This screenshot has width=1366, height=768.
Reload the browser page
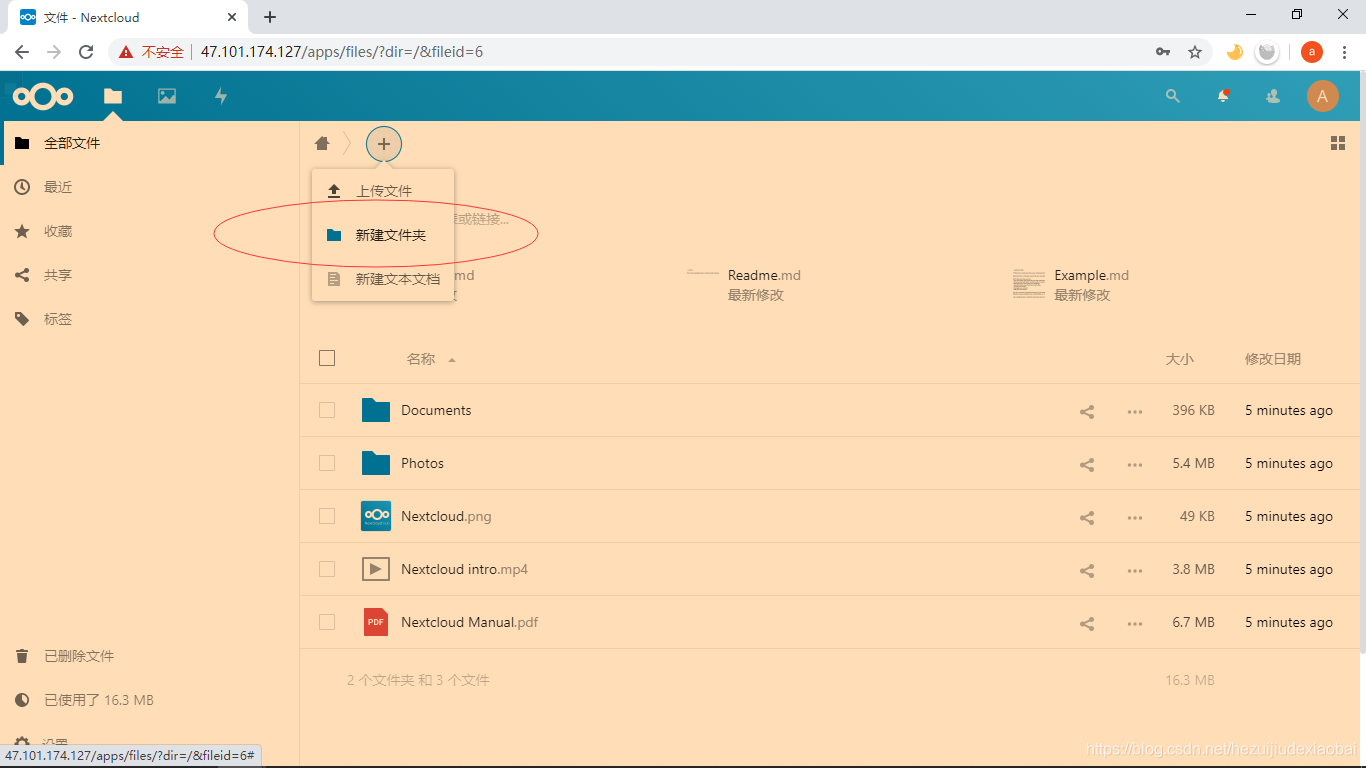(x=86, y=52)
